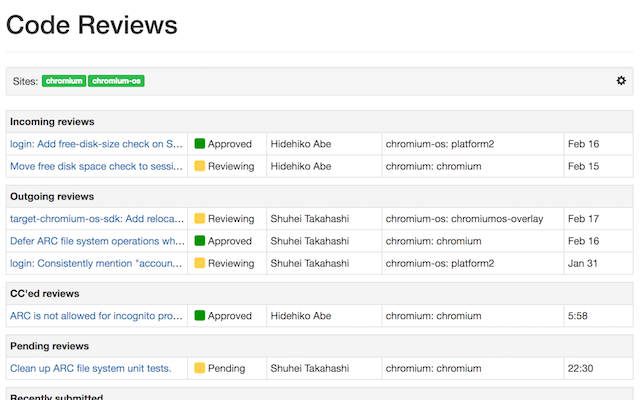The height and width of the screenshot is (400, 640).
Task: Click green Approved icon for Defer ARC review
Action: [200, 241]
